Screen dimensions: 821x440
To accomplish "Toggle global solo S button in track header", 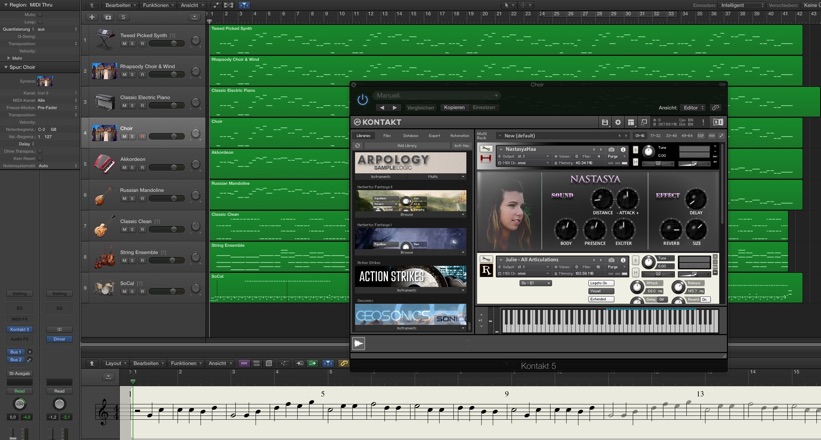I will tap(123, 17).
